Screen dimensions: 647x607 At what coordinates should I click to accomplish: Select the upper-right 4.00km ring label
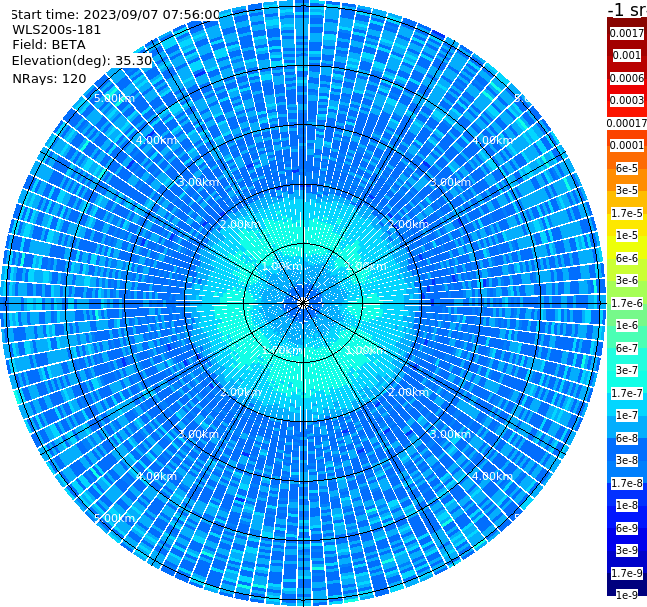[x=492, y=140]
